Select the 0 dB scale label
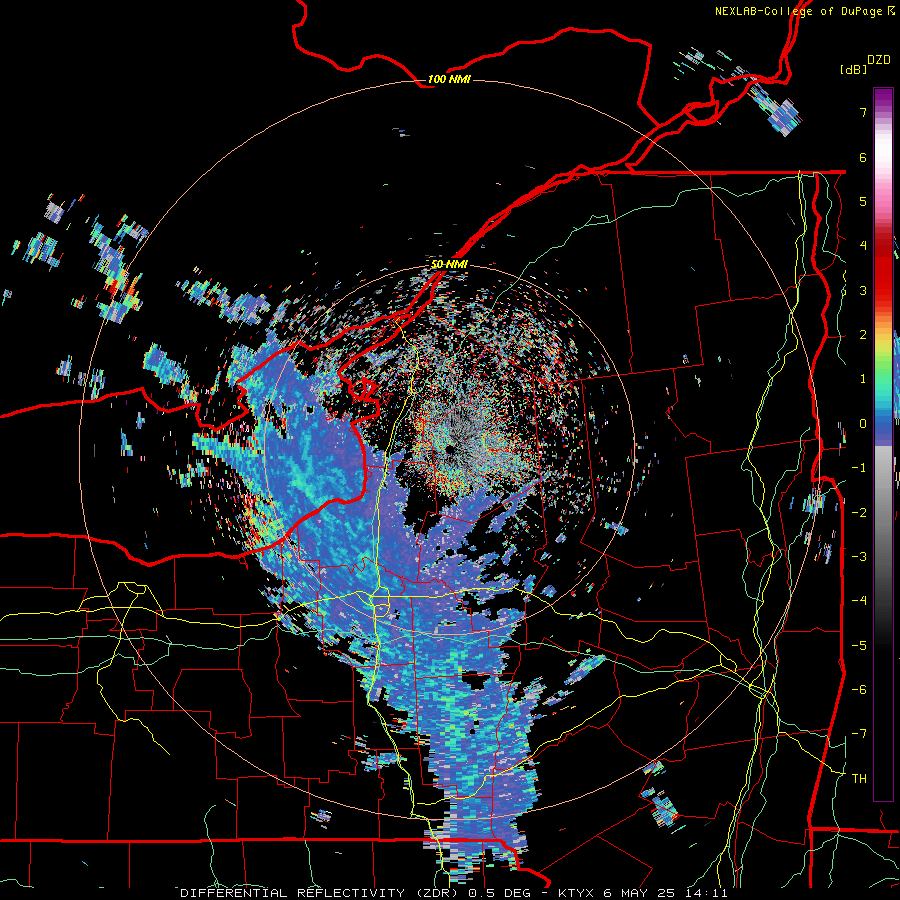The width and height of the screenshot is (900, 900). (863, 424)
